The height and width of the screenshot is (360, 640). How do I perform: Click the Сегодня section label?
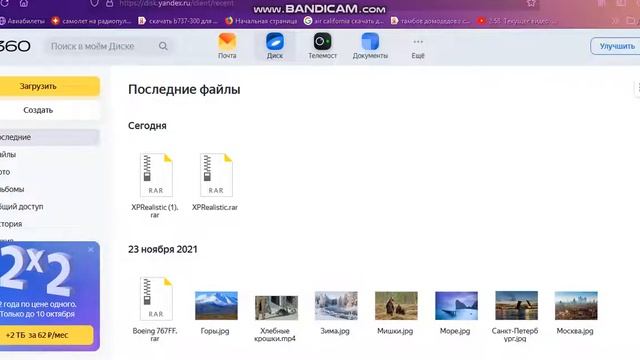pyautogui.click(x=147, y=126)
